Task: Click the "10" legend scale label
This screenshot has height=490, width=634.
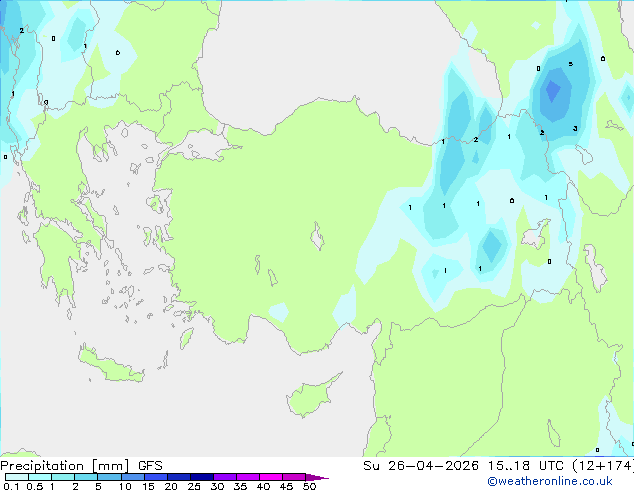Action: (125, 486)
